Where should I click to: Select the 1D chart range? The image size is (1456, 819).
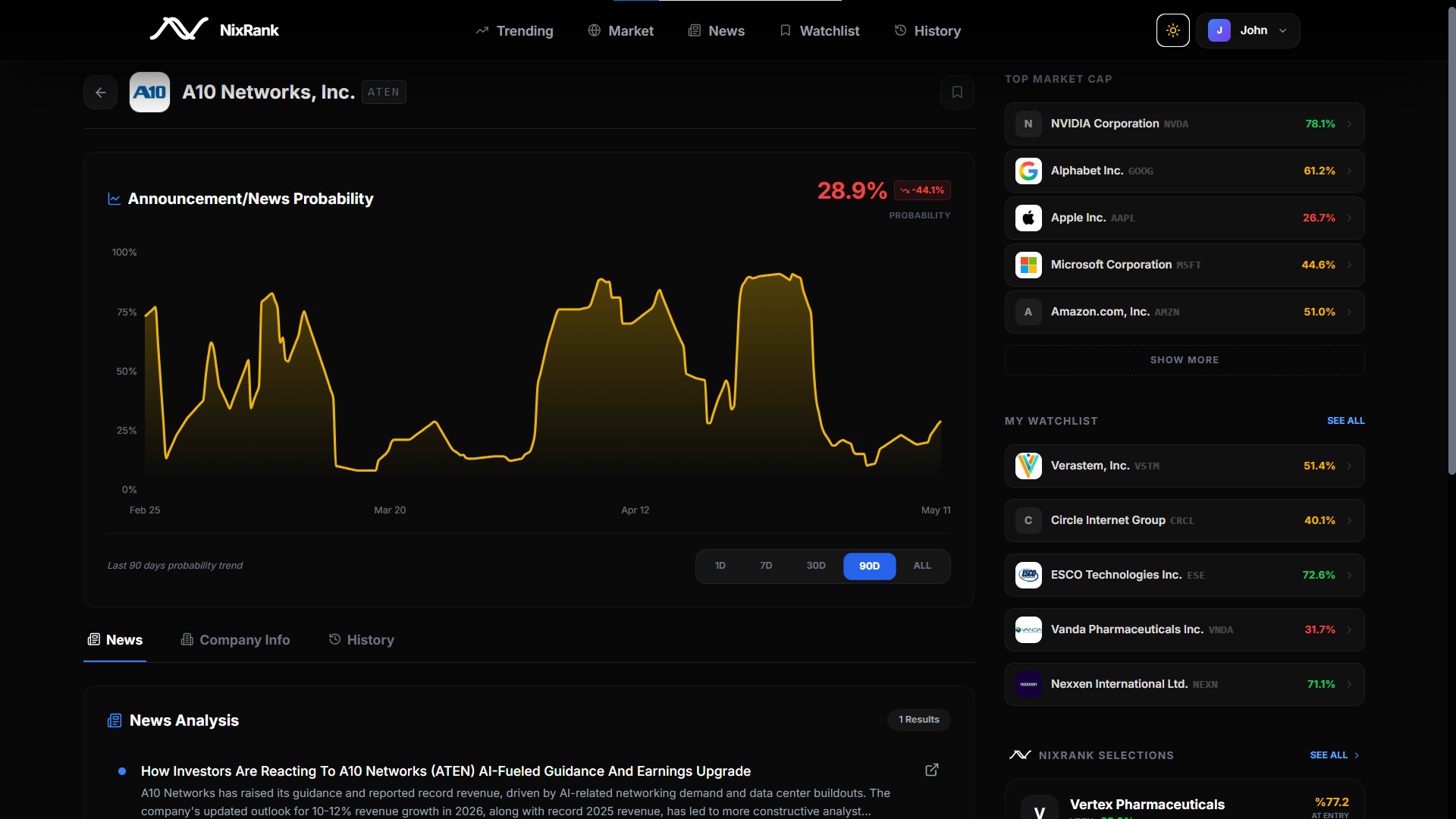pyautogui.click(x=720, y=566)
